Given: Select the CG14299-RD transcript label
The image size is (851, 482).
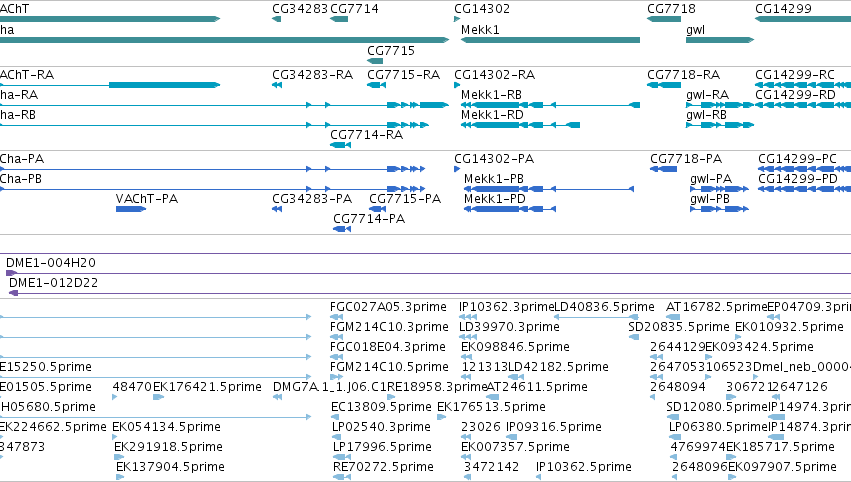Looking at the screenshot, I should point(795,95).
